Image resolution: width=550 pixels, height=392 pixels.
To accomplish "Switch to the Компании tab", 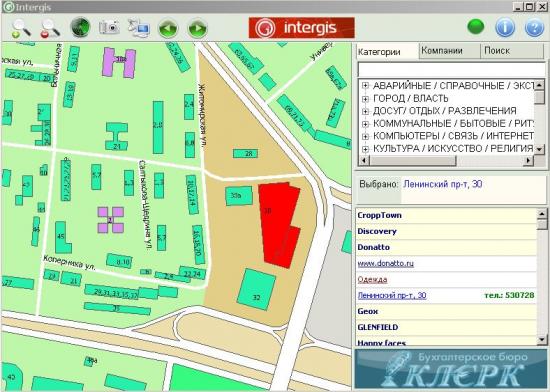I will [449, 51].
